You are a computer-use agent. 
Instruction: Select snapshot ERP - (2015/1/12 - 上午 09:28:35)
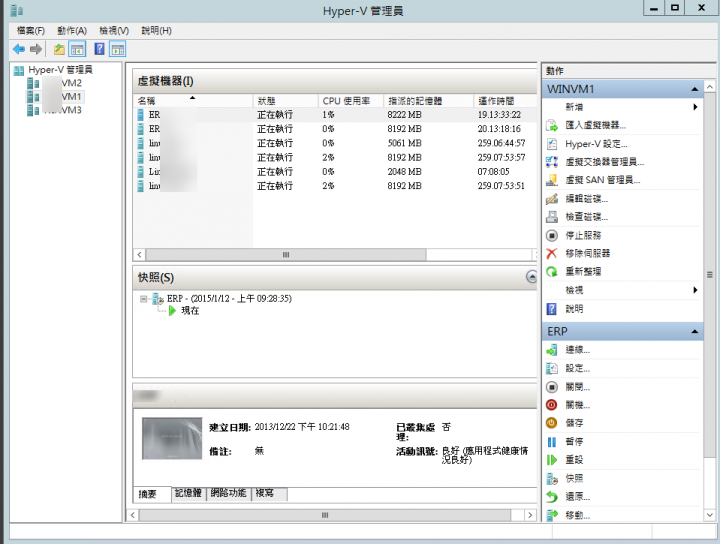[x=229, y=299]
